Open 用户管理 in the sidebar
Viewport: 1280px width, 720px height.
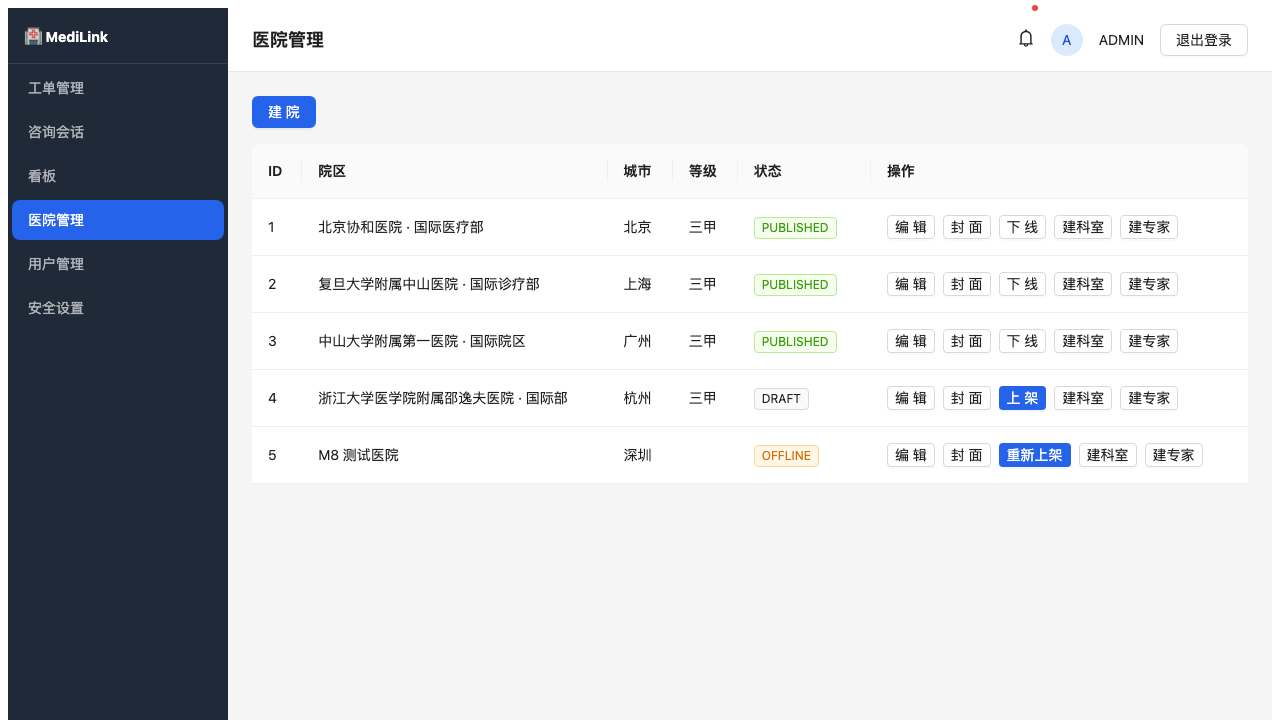pyautogui.click(x=118, y=264)
